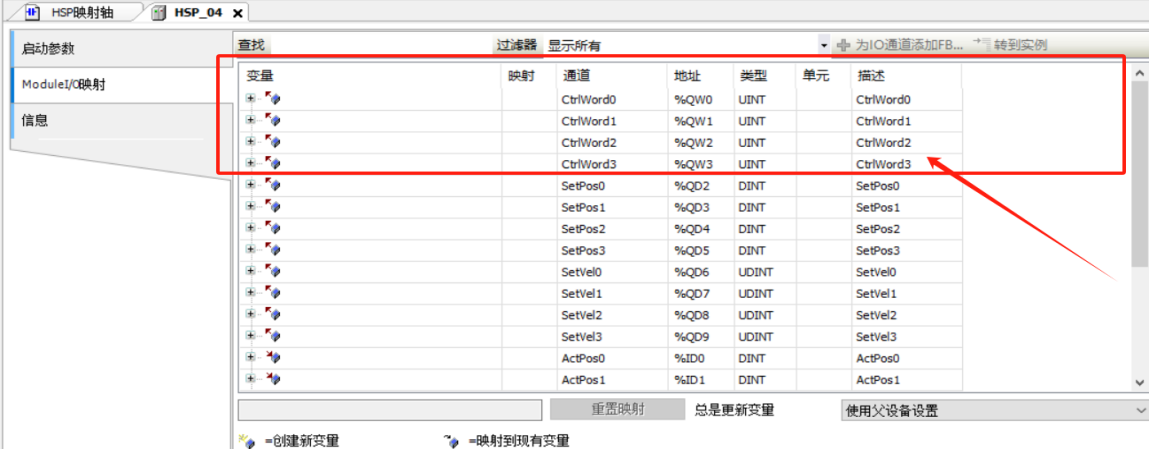Click the input channel icon for ActPos1
Image resolution: width=1149 pixels, height=449 pixels.
[x=273, y=379]
